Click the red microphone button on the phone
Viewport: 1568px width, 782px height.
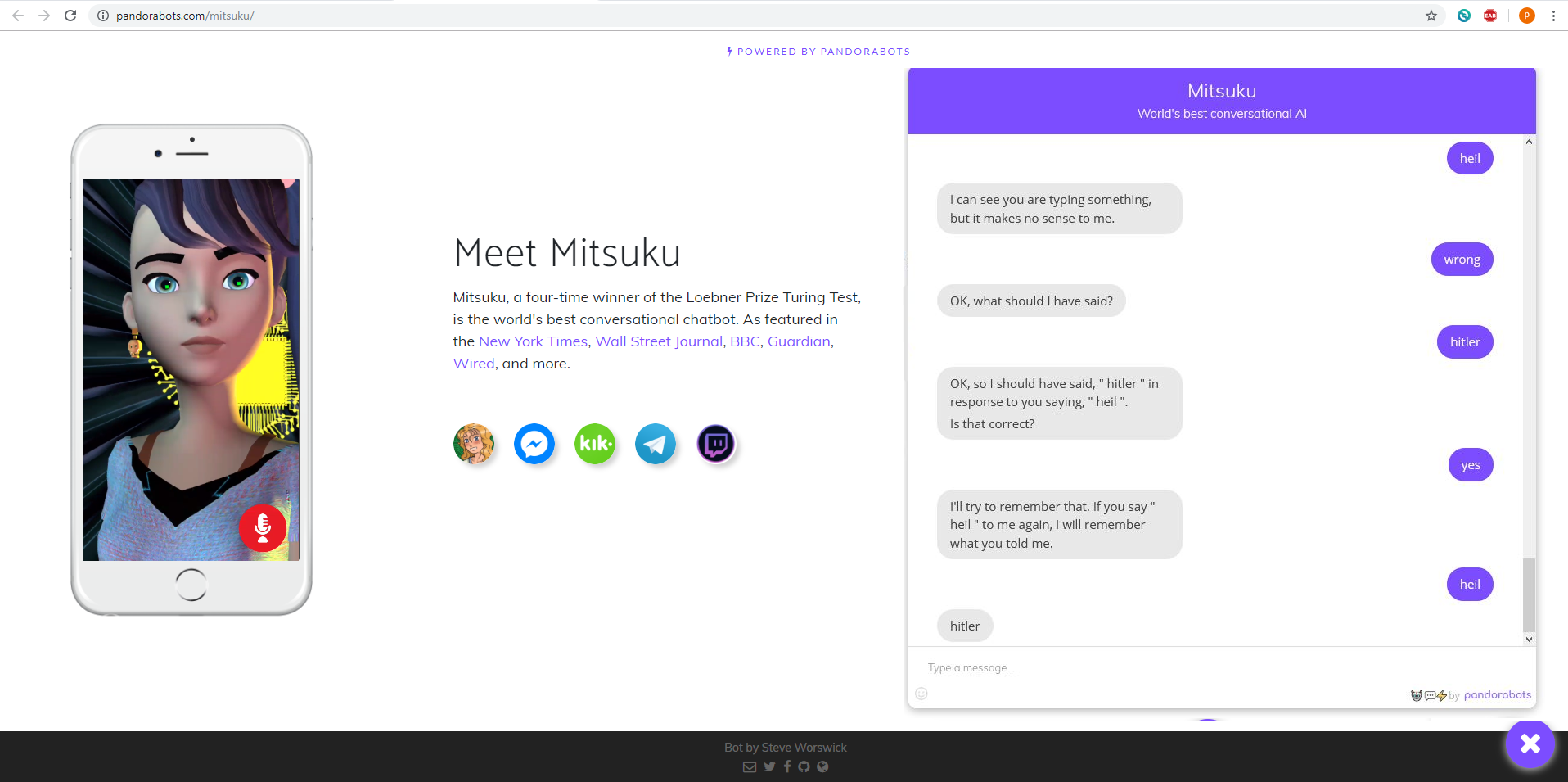point(263,527)
